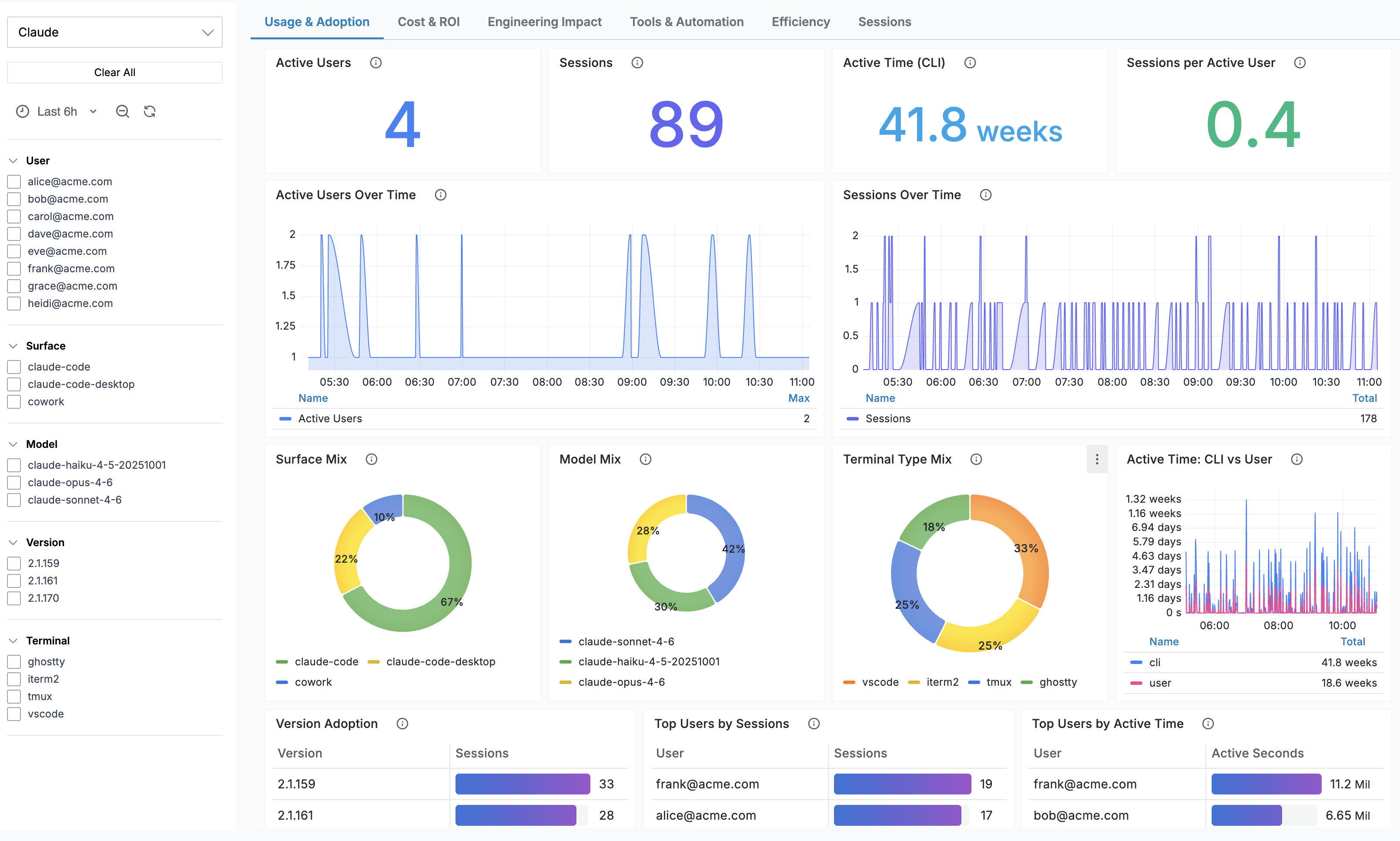Click bob@acme.com in Top Users by Active Time
Viewport: 1400px width, 841px height.
click(1081, 815)
